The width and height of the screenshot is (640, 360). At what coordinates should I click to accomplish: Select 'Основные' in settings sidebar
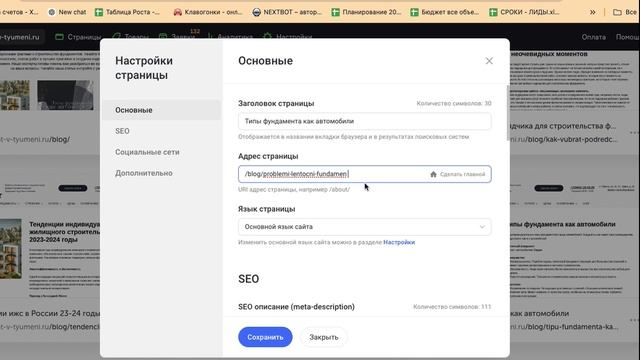pos(162,110)
